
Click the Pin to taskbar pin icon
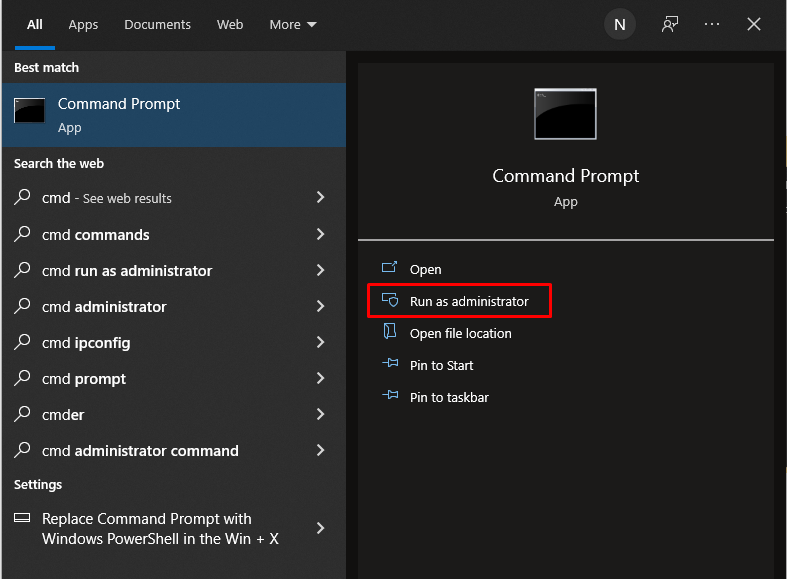(x=390, y=397)
